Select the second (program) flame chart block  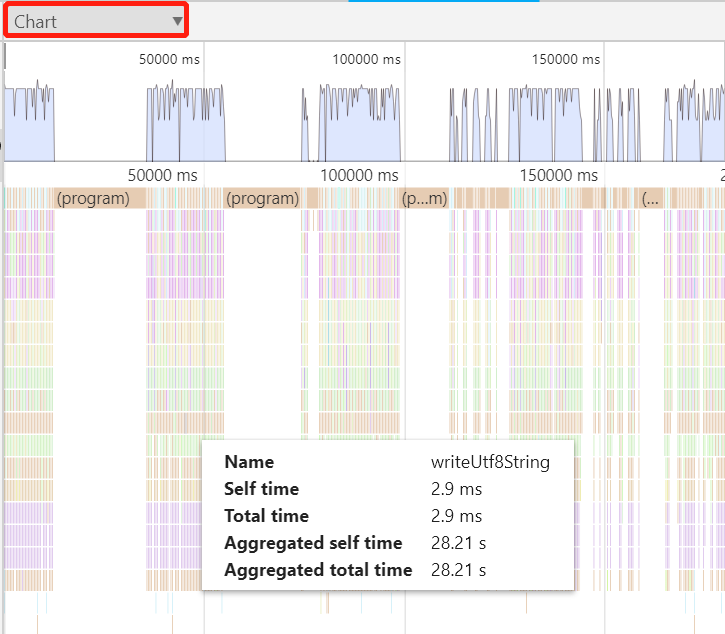tap(262, 198)
